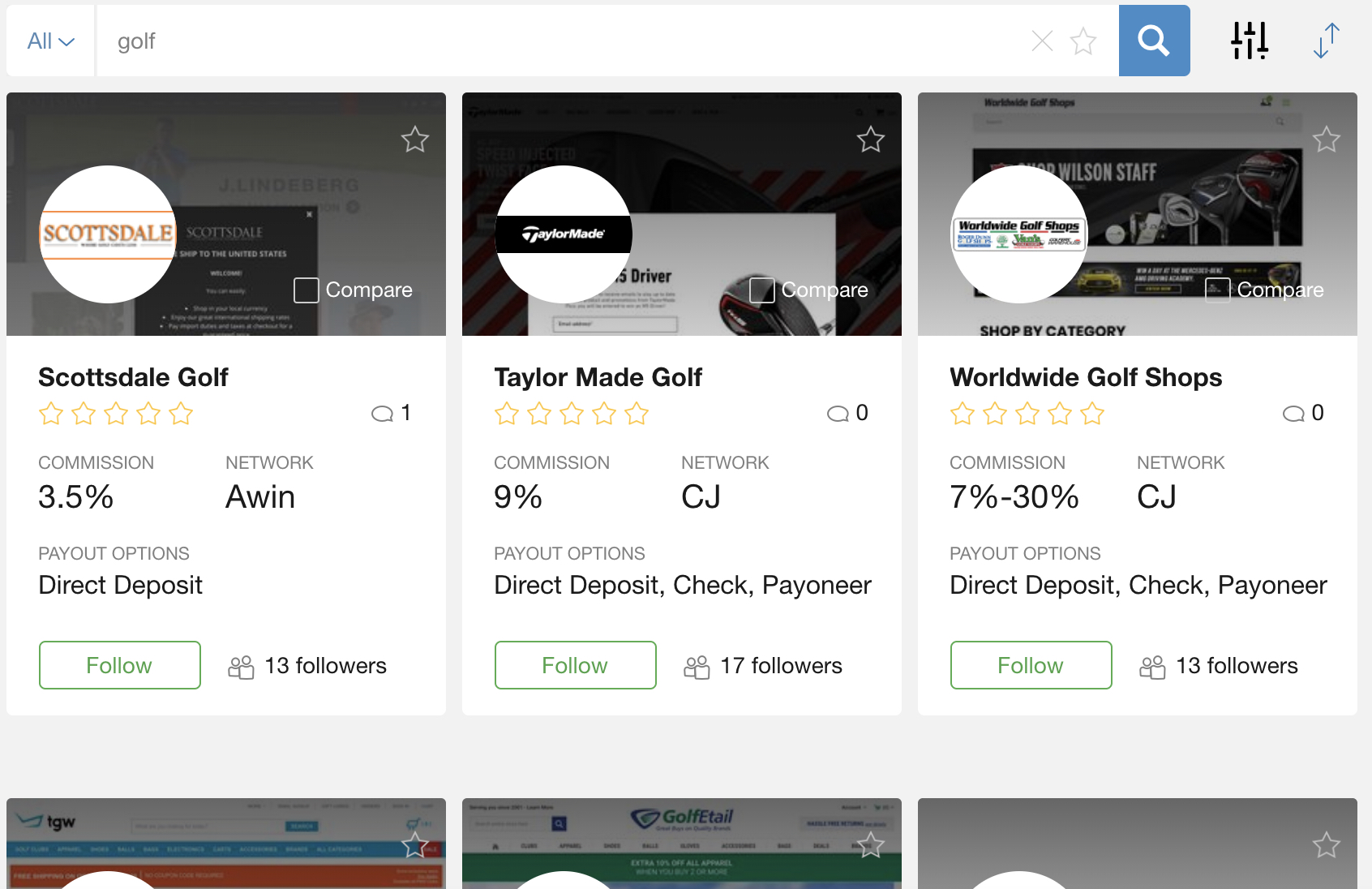
Task: Click Taylor Made Golf star rating
Action: (x=572, y=414)
